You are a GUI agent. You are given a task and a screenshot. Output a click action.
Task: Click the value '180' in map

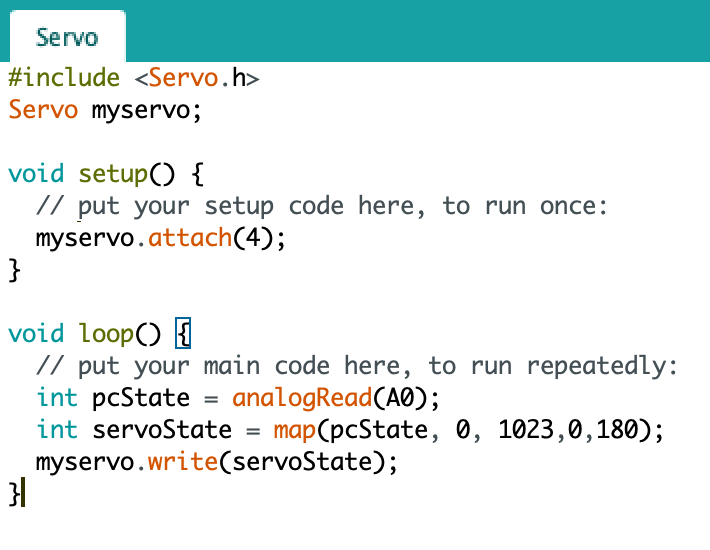(x=617, y=430)
